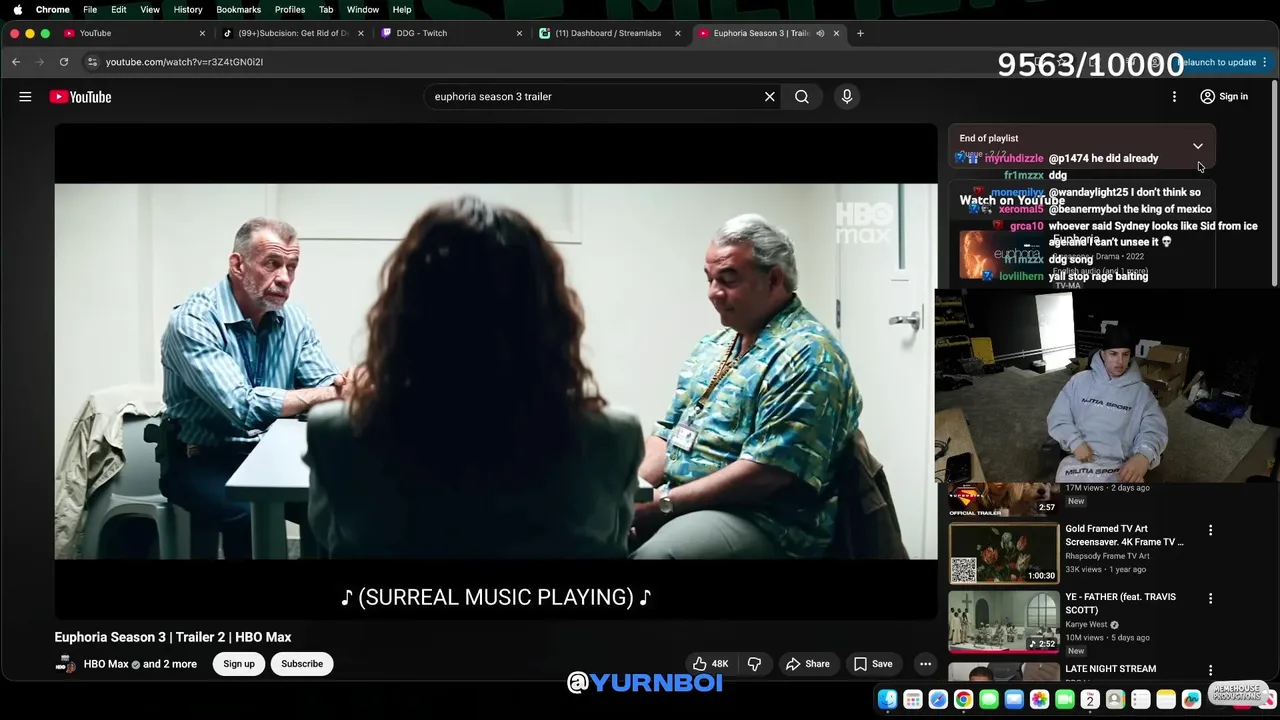1280x720 pixels.
Task: Save the video to a playlist
Action: click(x=872, y=664)
